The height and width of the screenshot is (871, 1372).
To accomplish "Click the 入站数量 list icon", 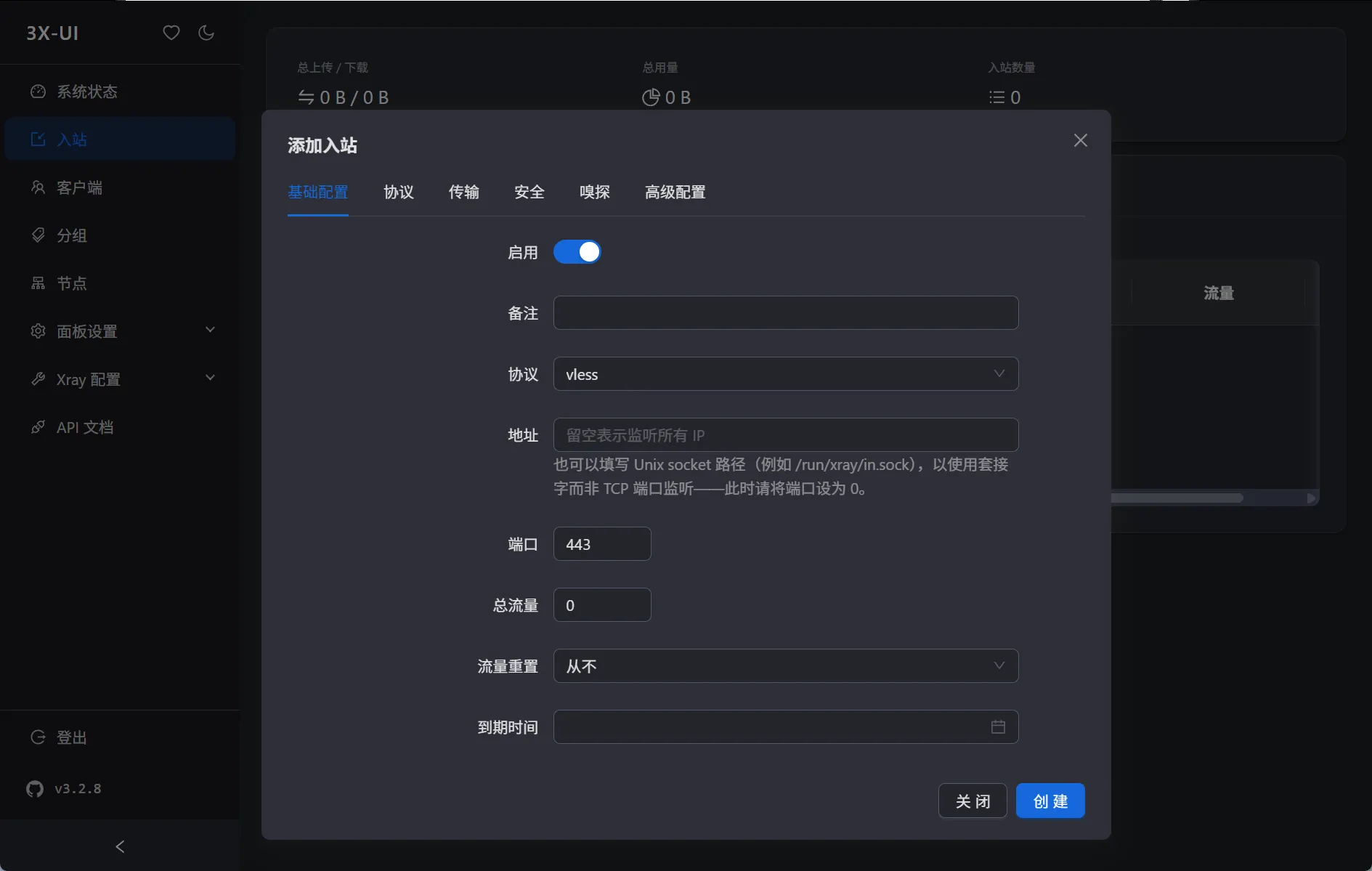I will [x=996, y=97].
